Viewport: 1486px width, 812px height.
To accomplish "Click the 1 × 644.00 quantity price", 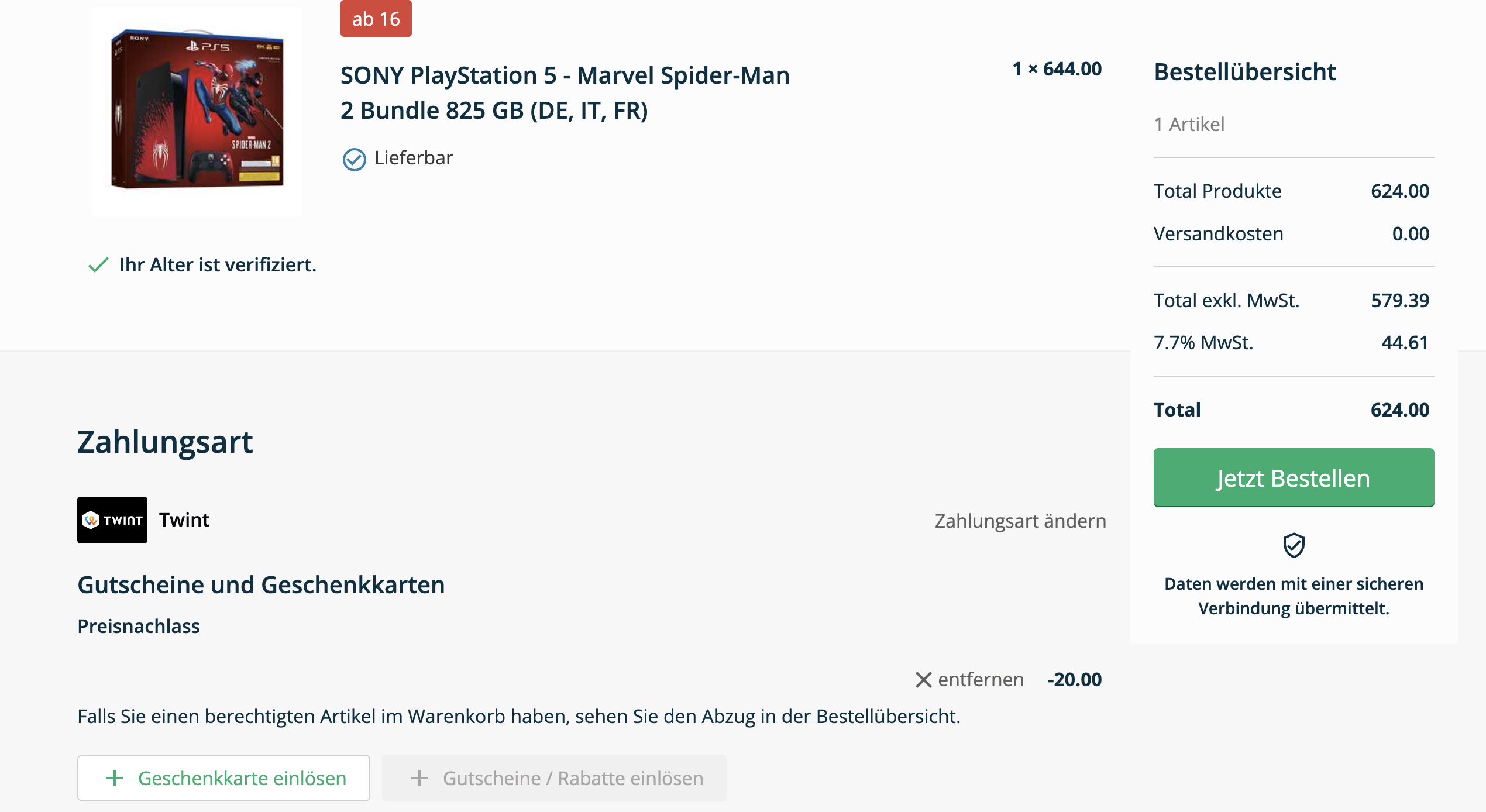I will coord(1057,69).
